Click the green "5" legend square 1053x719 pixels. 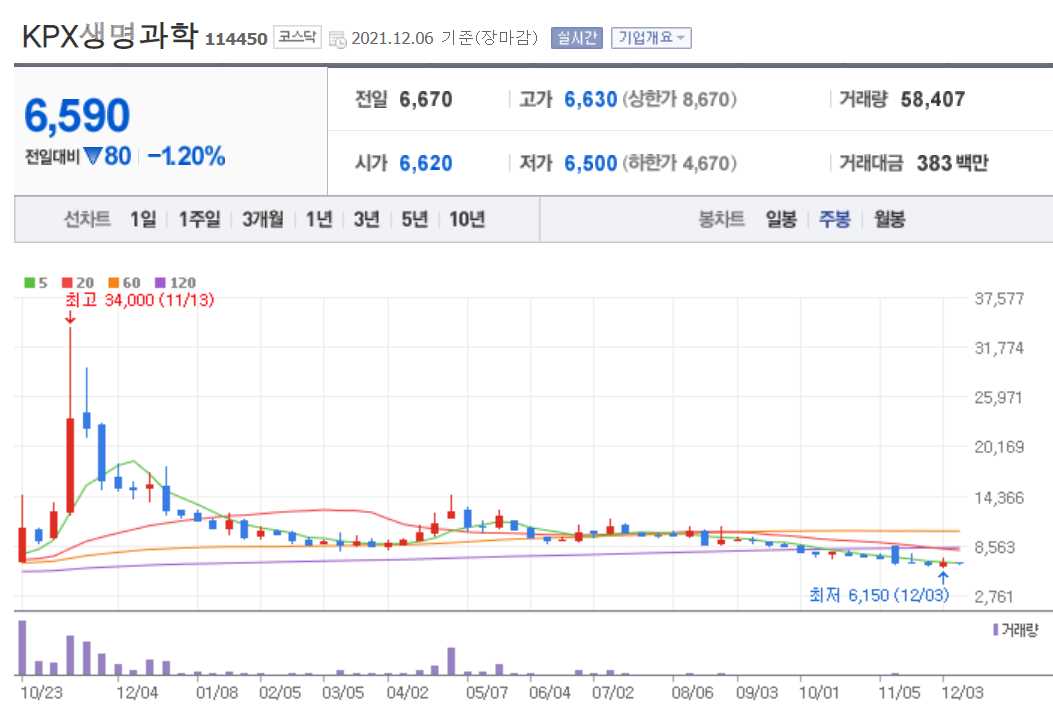(31, 283)
